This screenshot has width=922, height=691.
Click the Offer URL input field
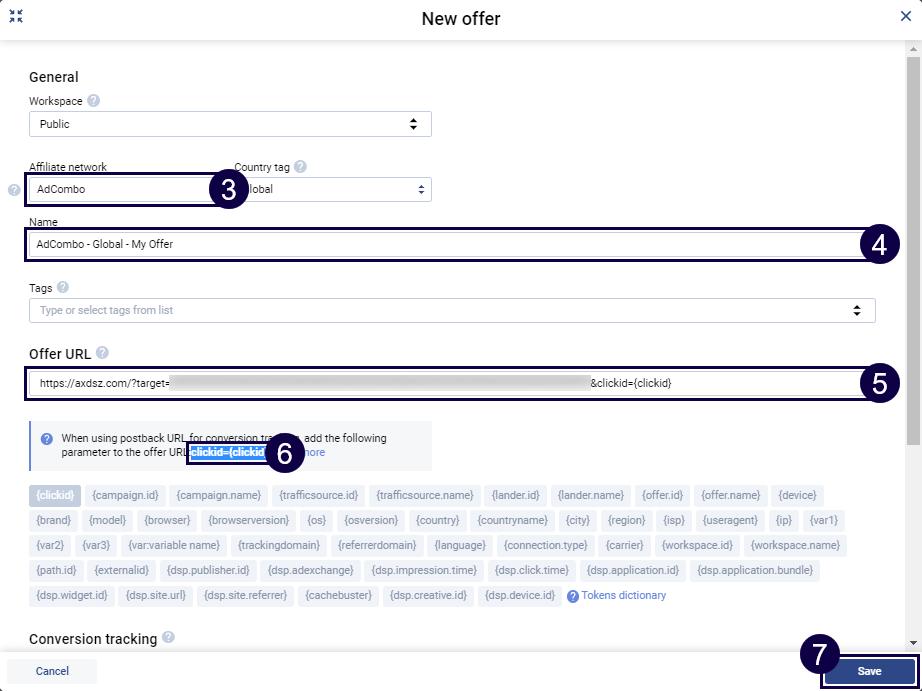440,382
